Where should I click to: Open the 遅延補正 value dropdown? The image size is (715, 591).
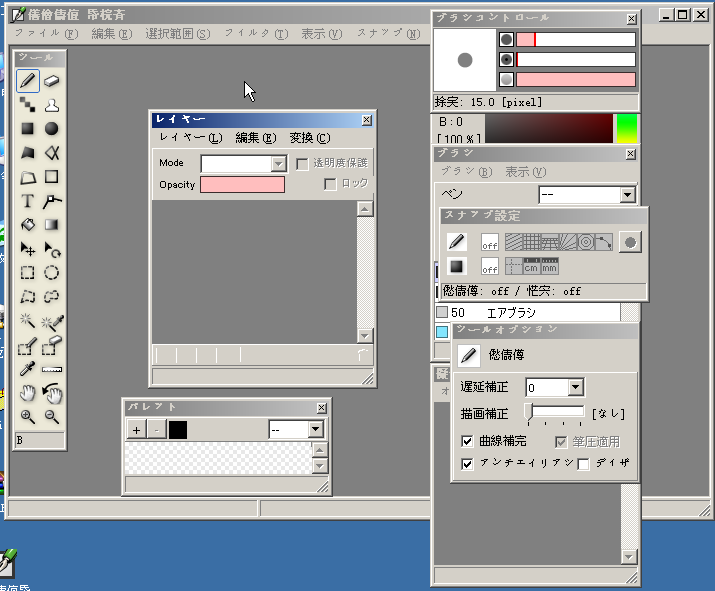[x=575, y=387]
